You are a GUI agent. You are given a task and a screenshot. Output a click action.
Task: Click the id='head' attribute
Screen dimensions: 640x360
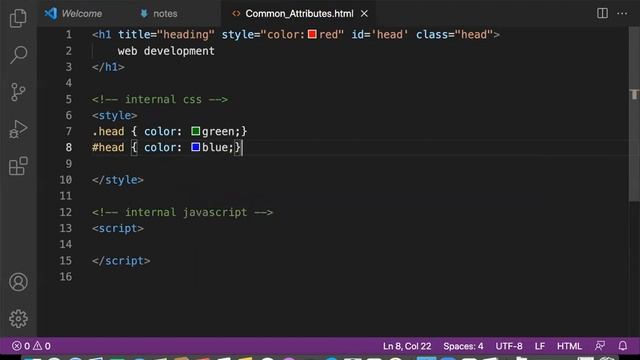click(x=380, y=35)
